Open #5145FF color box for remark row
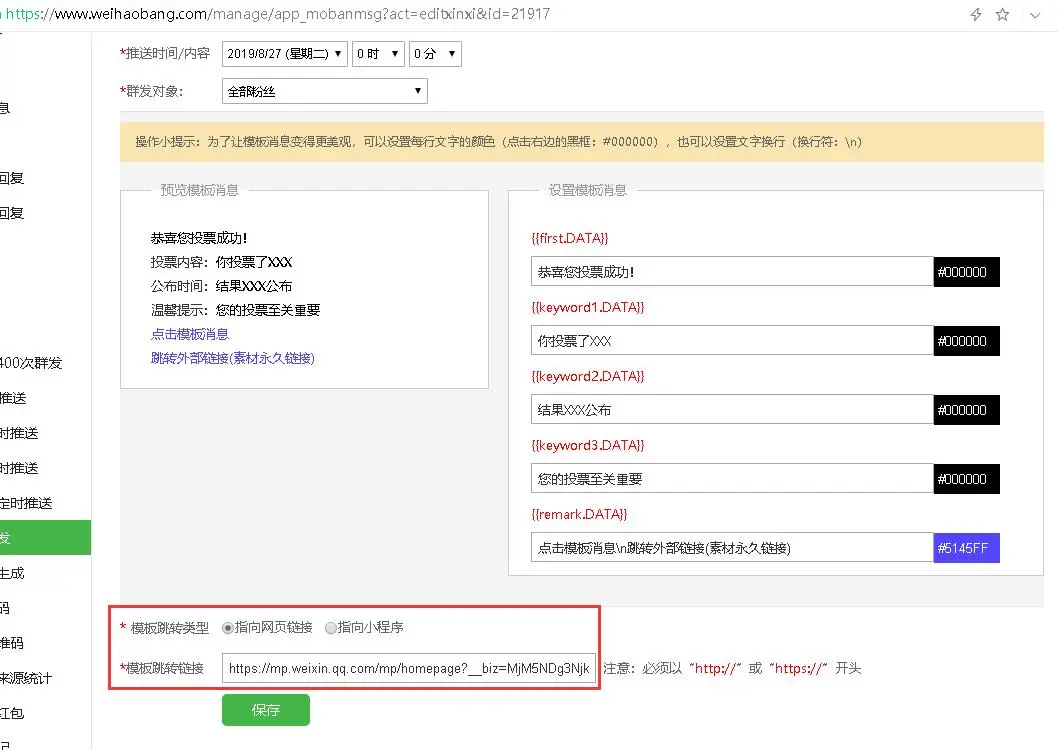 966,548
